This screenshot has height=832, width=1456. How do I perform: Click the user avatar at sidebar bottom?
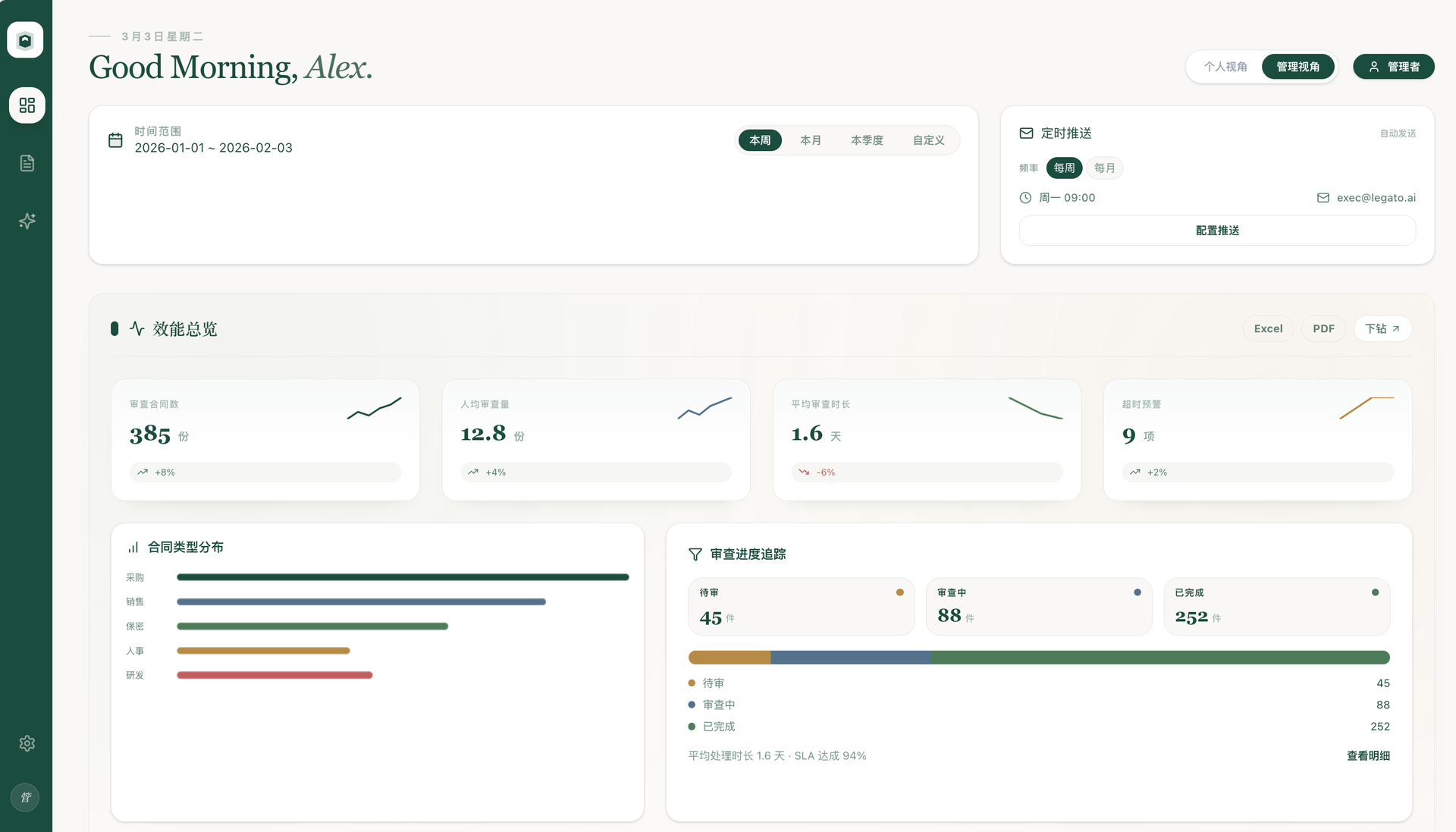pos(25,797)
